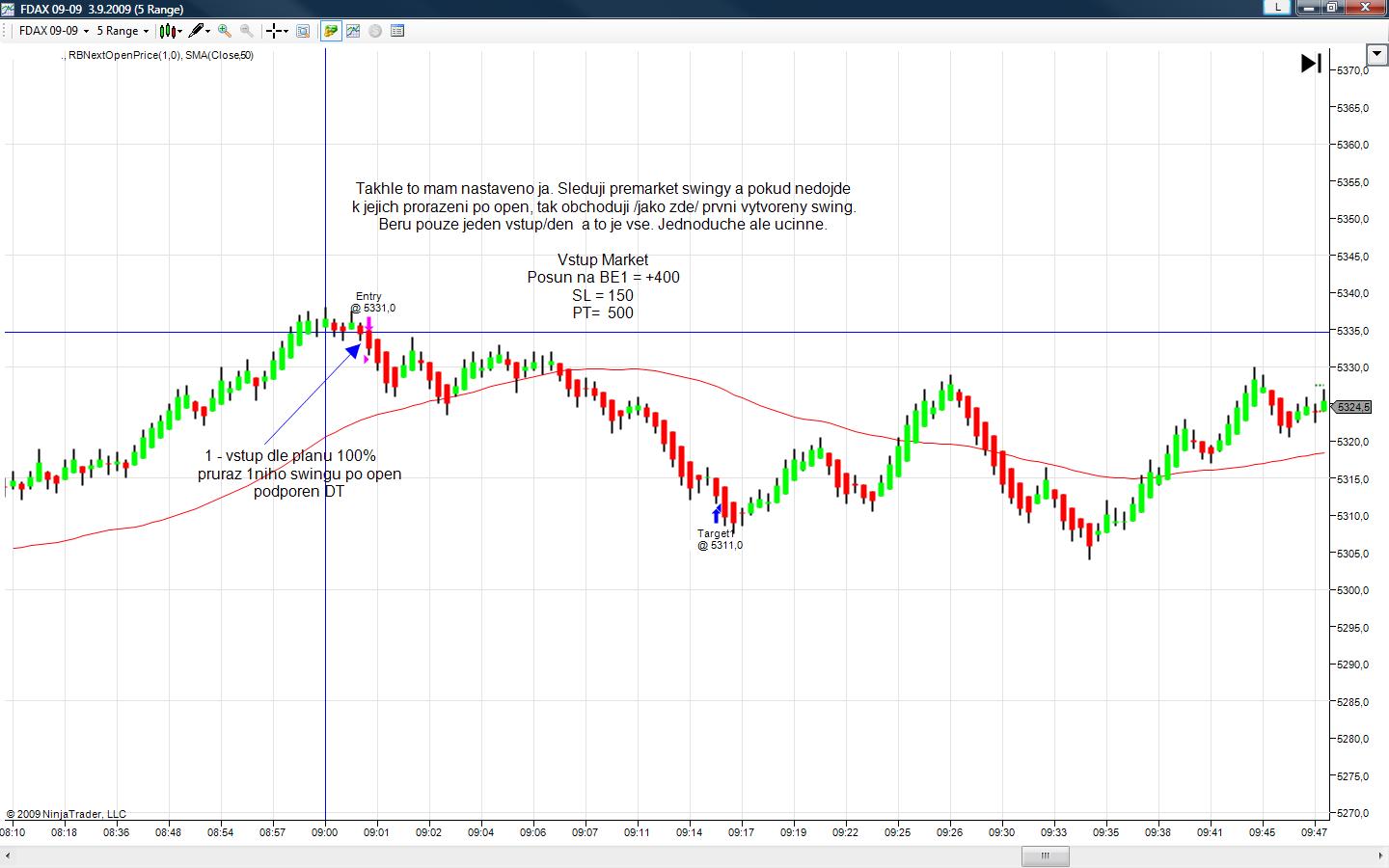Click the 5285,0 price axis label
1389x868 pixels.
click(1353, 702)
